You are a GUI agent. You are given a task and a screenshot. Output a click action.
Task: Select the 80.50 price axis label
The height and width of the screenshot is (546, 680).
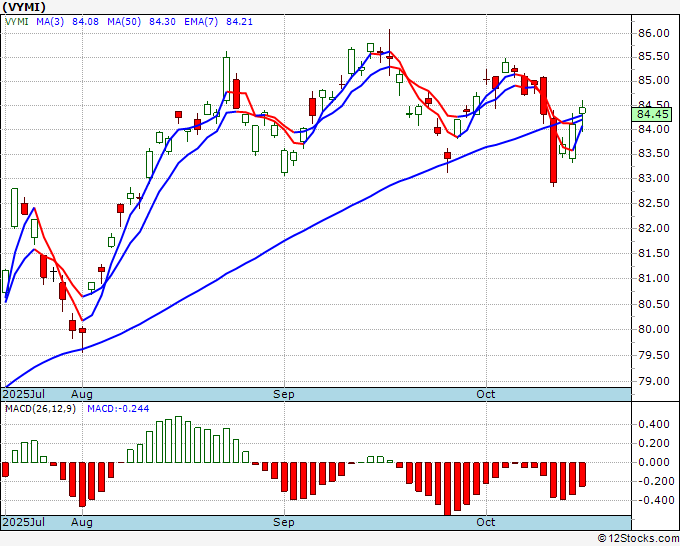653,304
